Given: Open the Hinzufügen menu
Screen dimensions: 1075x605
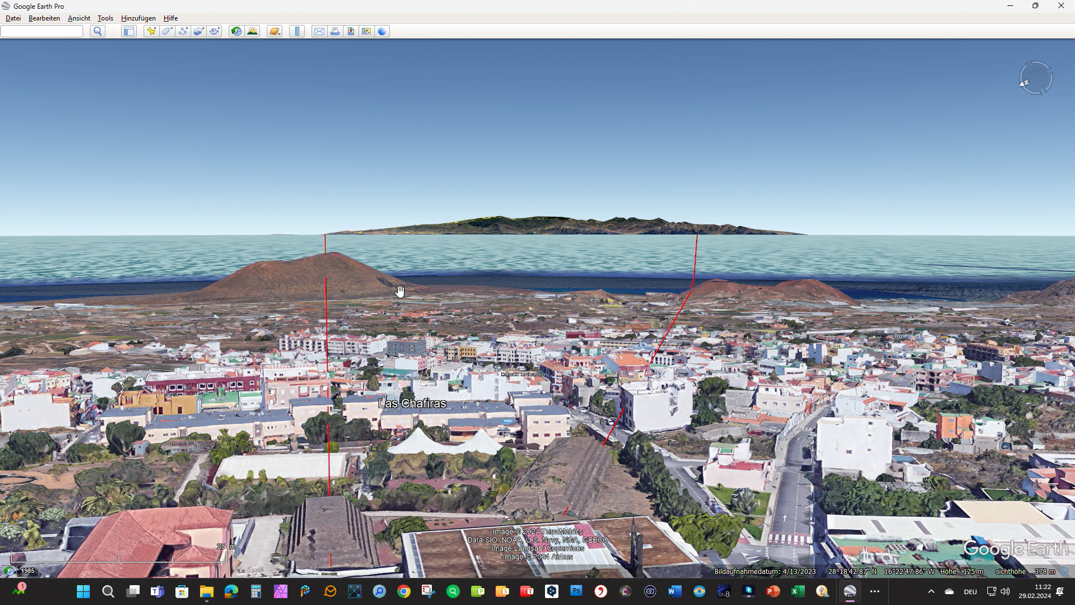Looking at the screenshot, I should tap(138, 18).
